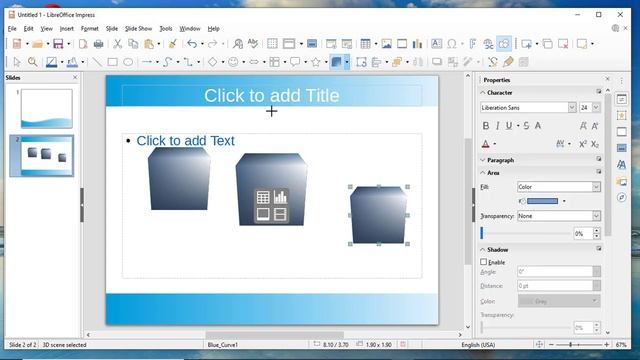Screen dimensions: 640x360
Task: Click the Save document icon
Action: click(58, 44)
